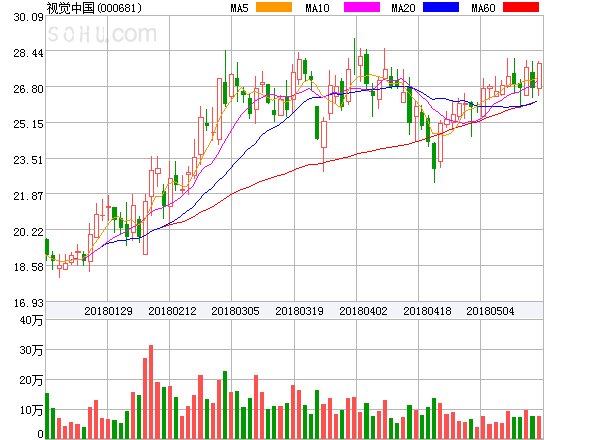
Task: Click the 30.09 price axis label
Action: point(28,17)
